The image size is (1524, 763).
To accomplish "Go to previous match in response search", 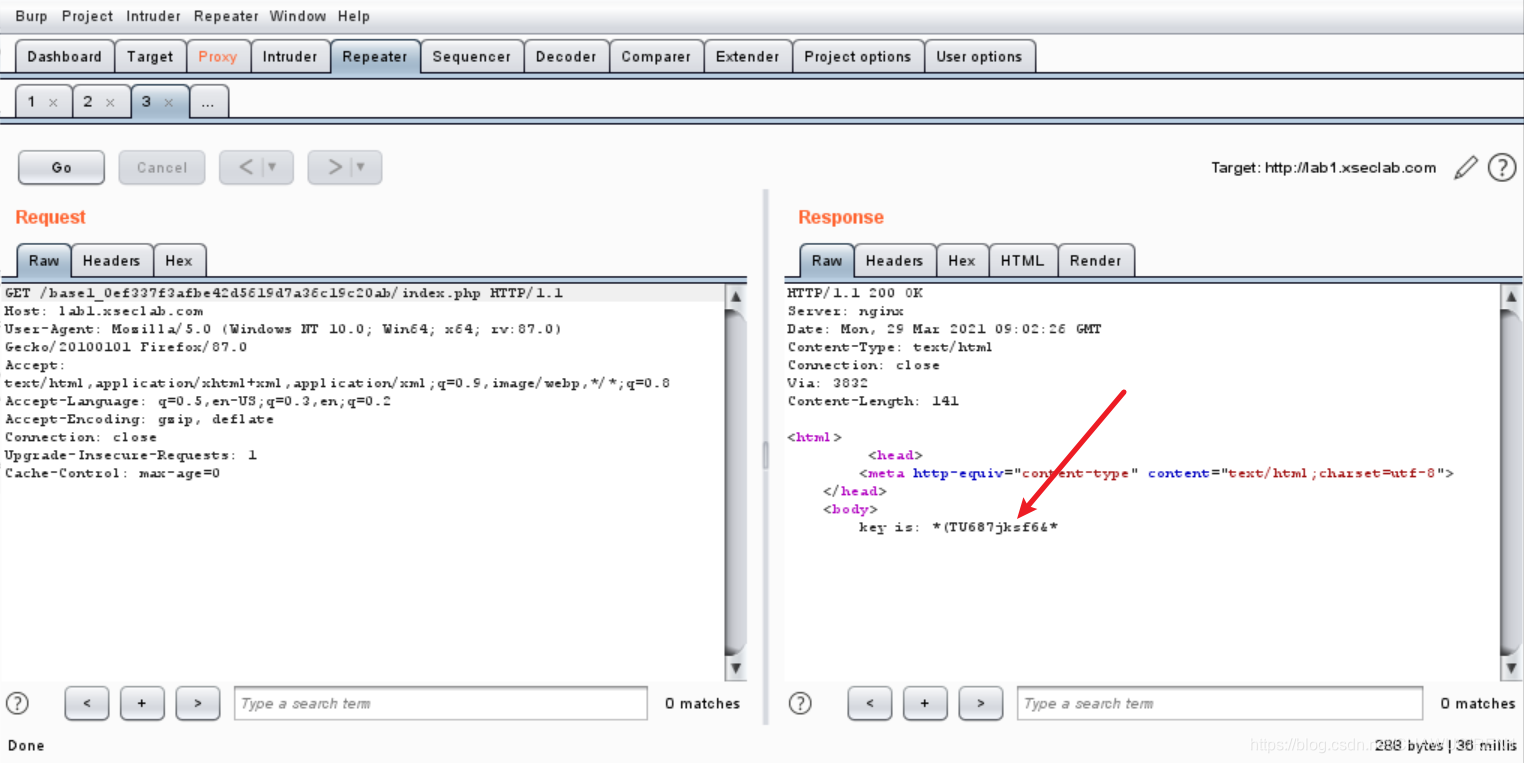I will tap(870, 703).
